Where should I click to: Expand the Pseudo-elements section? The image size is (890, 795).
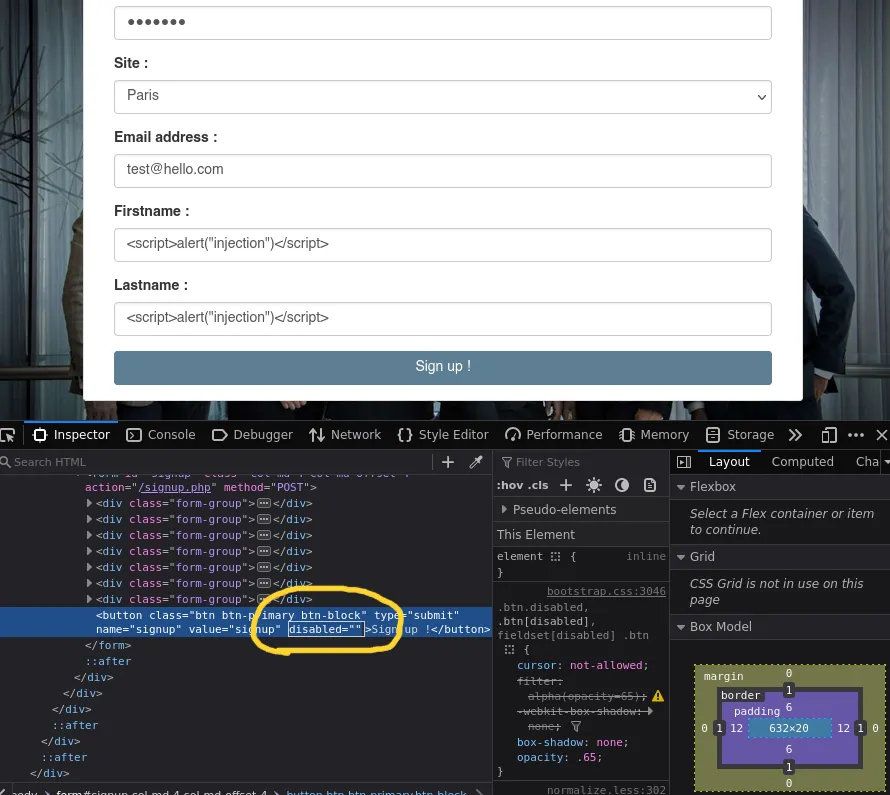click(x=504, y=510)
